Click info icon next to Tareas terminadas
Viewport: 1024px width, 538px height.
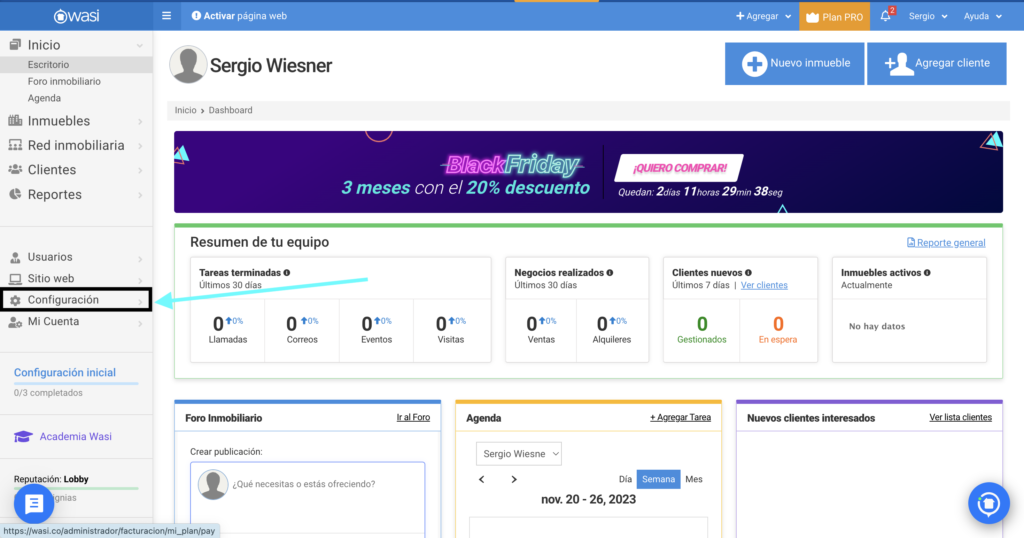pos(287,273)
